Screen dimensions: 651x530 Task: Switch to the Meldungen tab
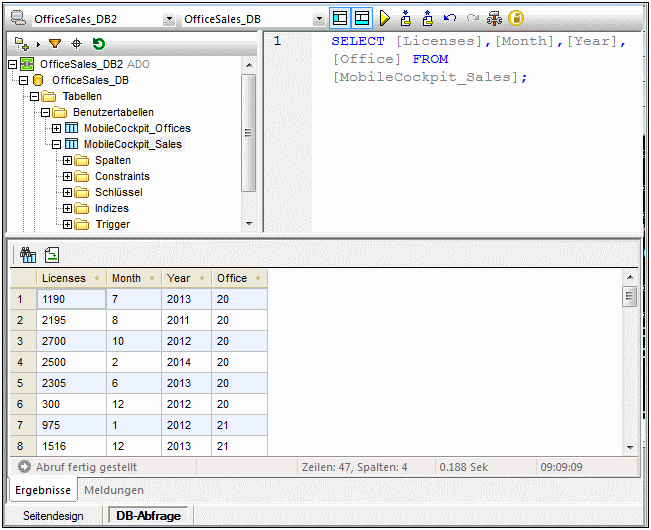pos(113,490)
